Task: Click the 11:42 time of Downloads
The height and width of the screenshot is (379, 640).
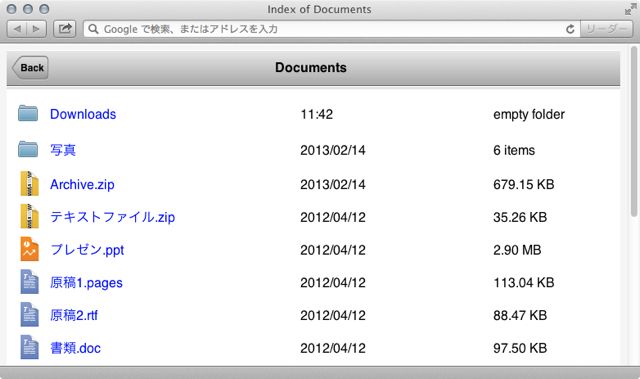Action: coord(316,114)
